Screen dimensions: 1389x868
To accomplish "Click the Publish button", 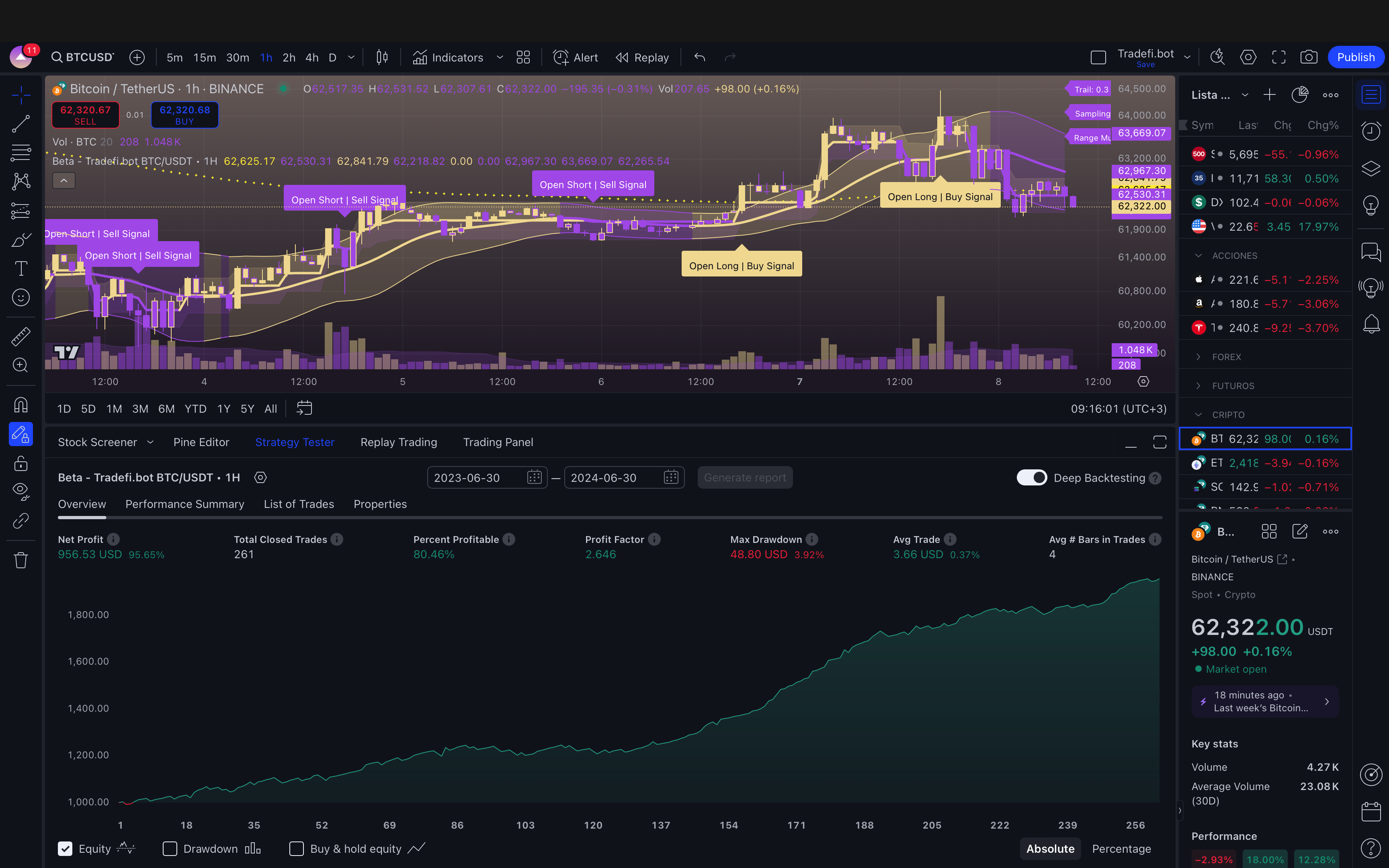I will pos(1355,57).
